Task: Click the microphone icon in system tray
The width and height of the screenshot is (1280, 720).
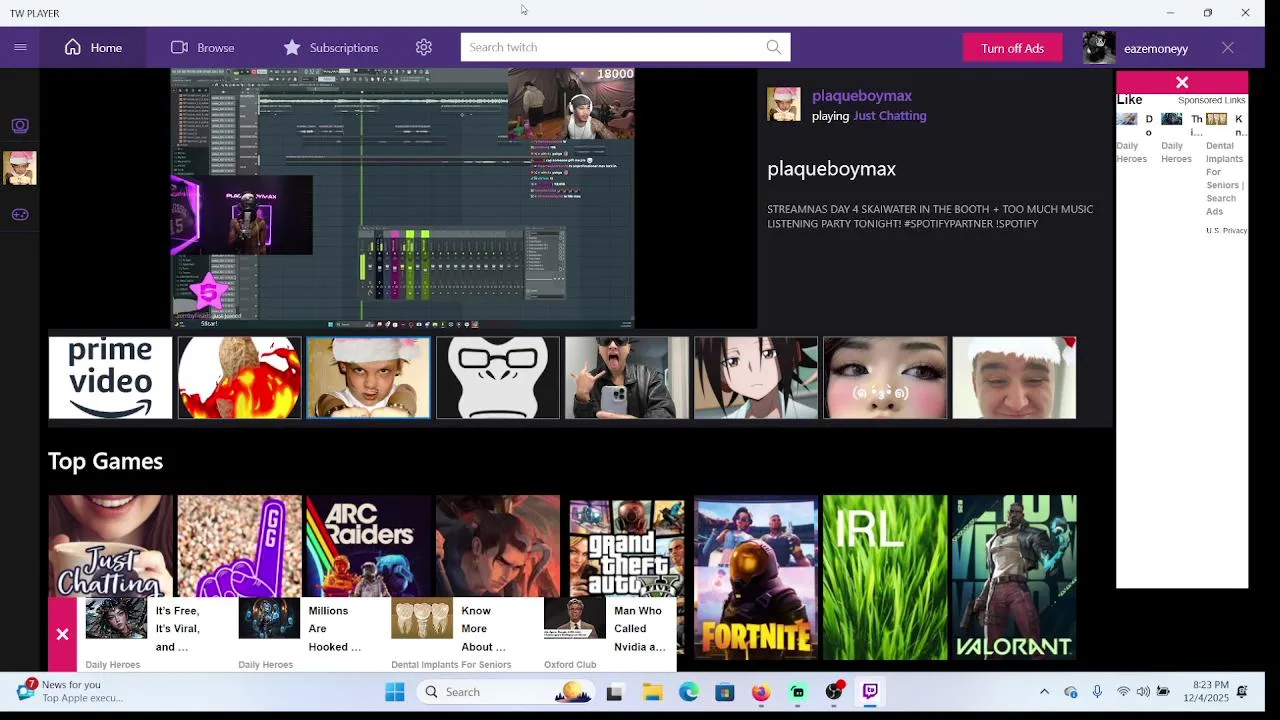Action: click(1097, 692)
